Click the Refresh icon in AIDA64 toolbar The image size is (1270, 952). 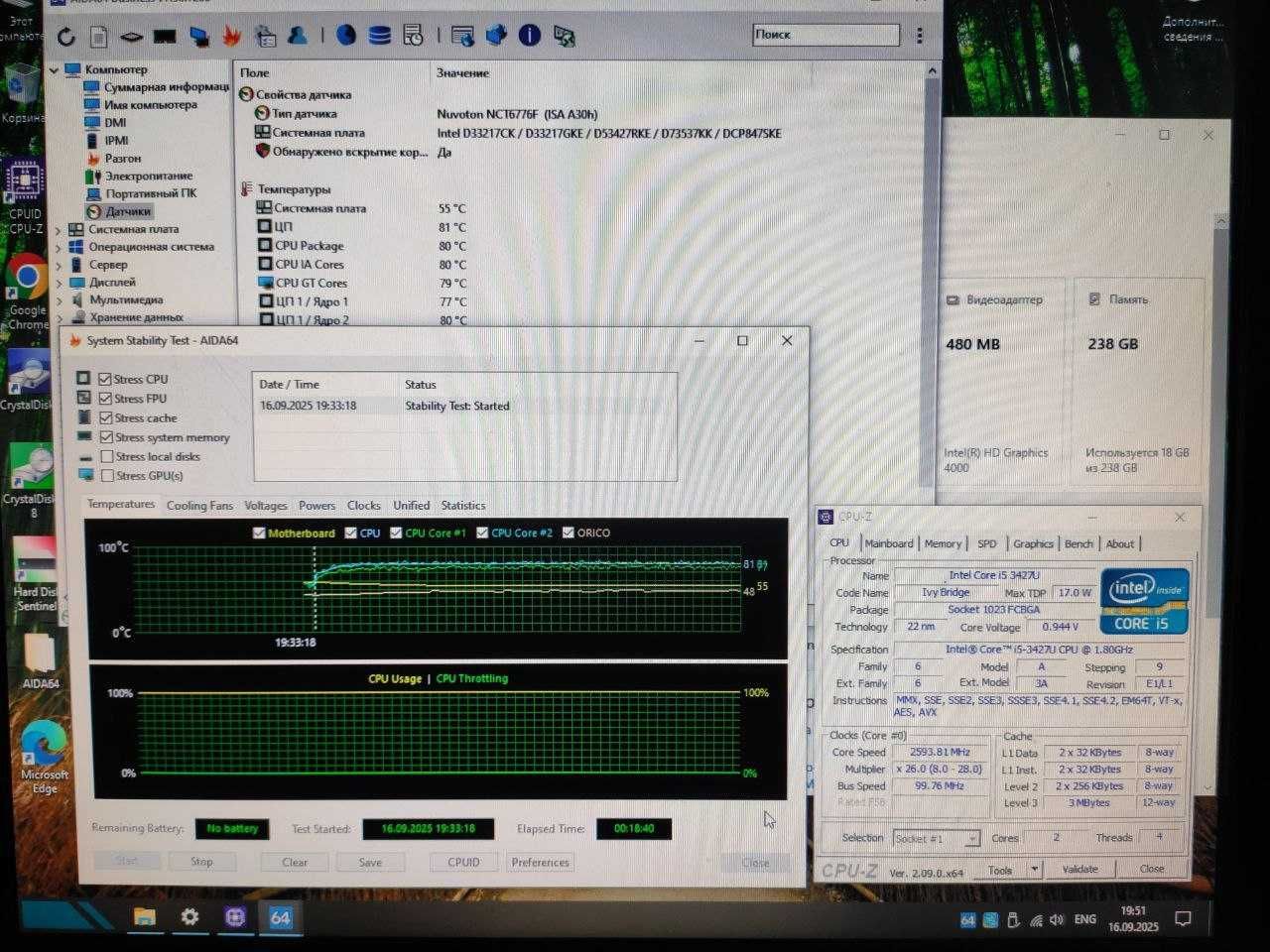pyautogui.click(x=66, y=37)
